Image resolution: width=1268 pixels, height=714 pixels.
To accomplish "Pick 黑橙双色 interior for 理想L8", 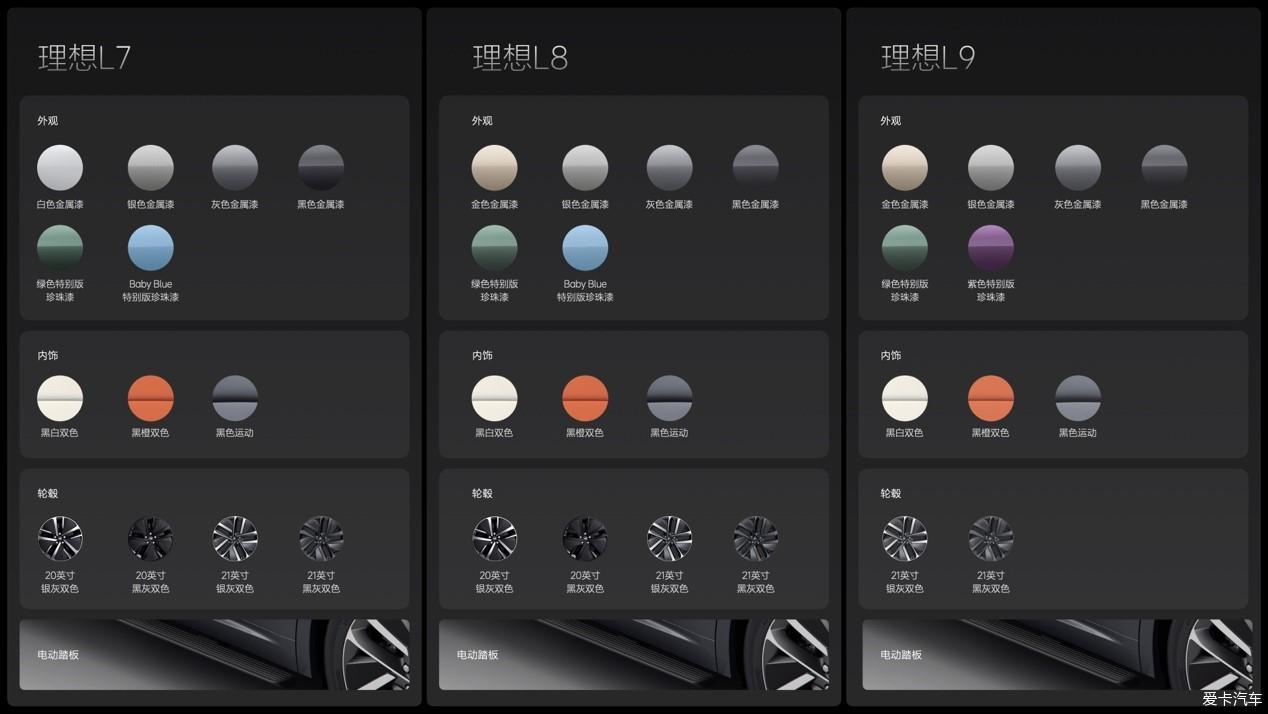I will click(x=585, y=398).
